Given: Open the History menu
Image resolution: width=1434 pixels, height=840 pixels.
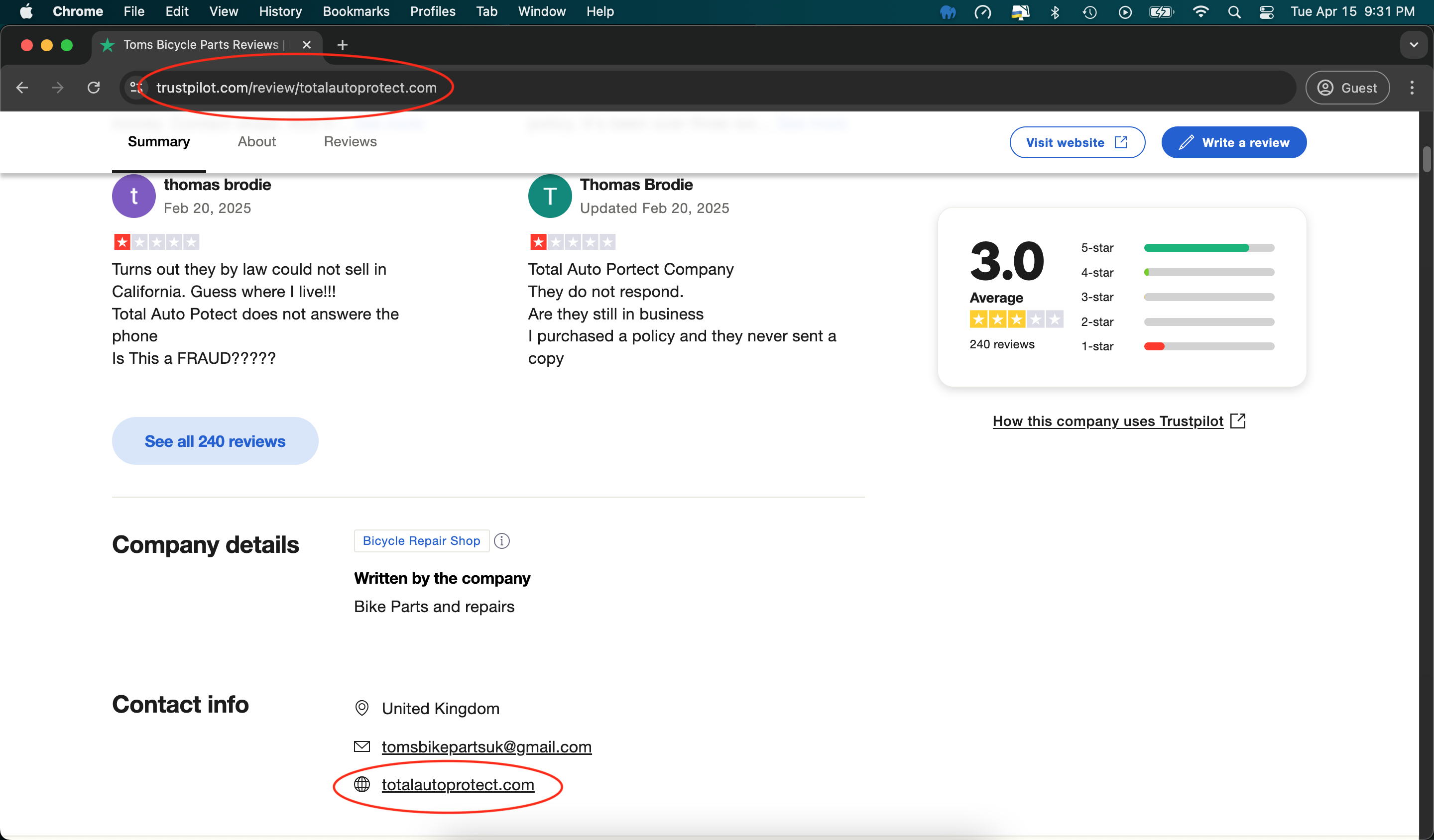Looking at the screenshot, I should pos(280,11).
